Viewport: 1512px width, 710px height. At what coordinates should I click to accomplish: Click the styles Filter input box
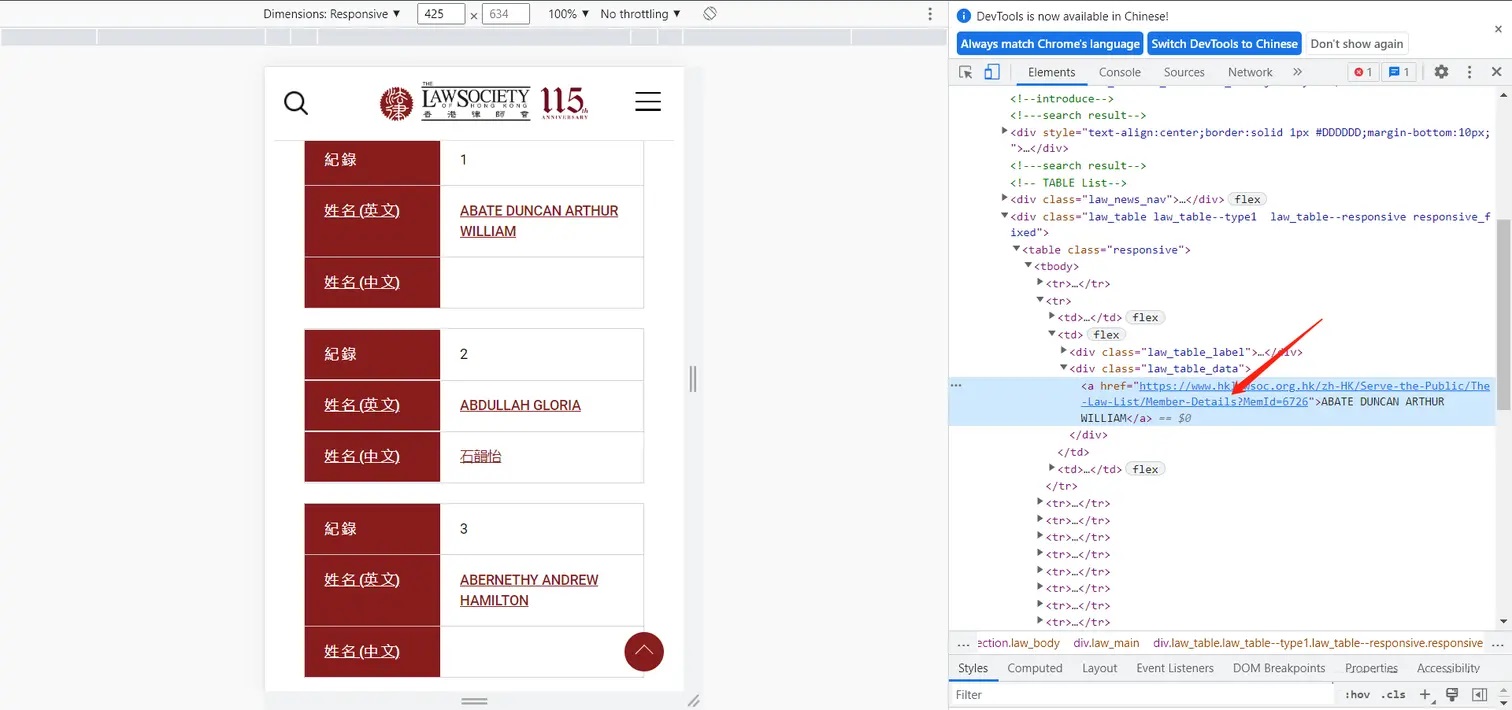[x=1140, y=694]
